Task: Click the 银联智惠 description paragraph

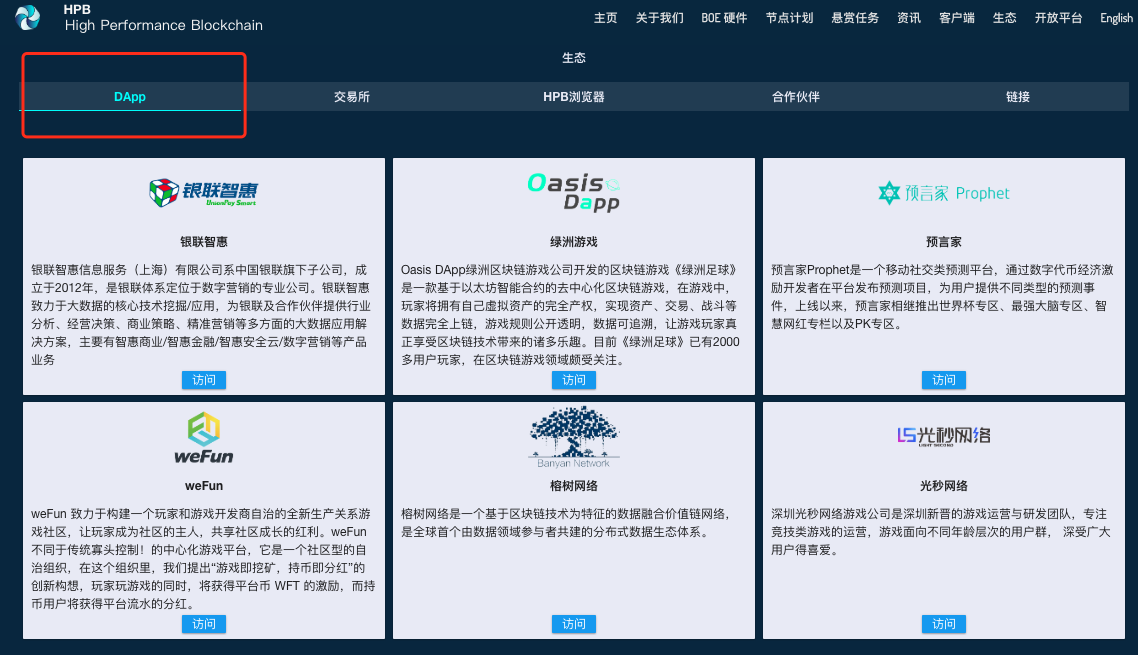Action: (x=201, y=314)
